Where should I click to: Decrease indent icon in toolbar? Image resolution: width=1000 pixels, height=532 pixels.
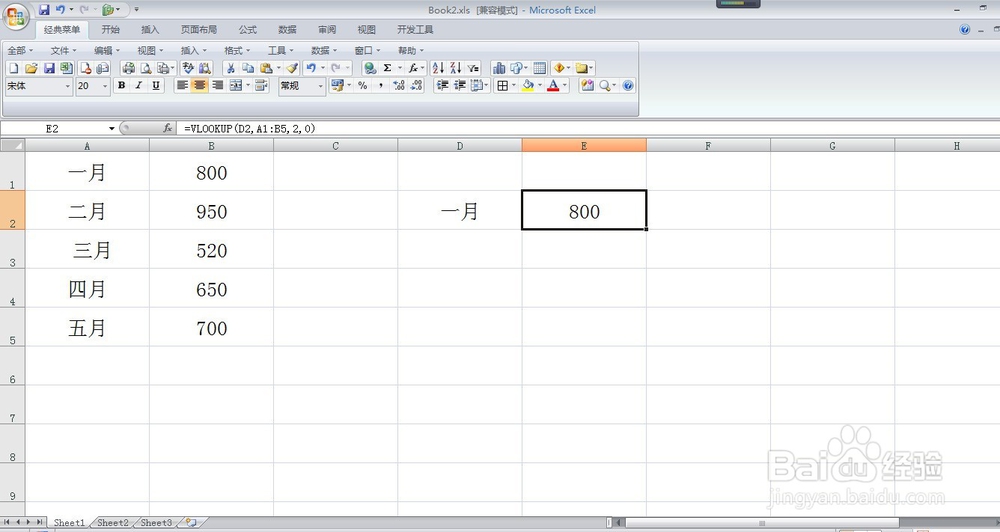click(x=442, y=85)
